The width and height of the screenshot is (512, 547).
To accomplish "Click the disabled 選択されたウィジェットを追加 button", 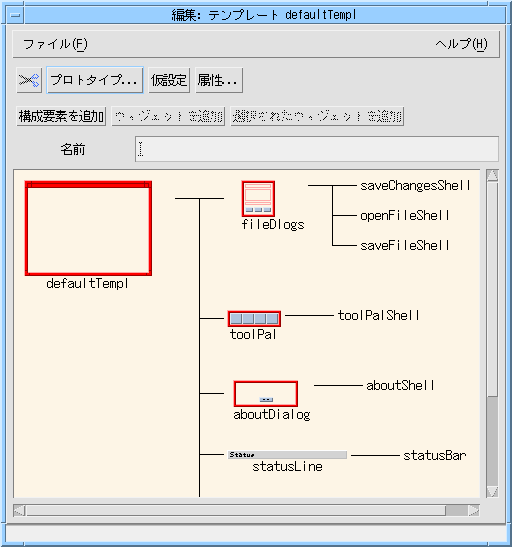I will [x=317, y=116].
